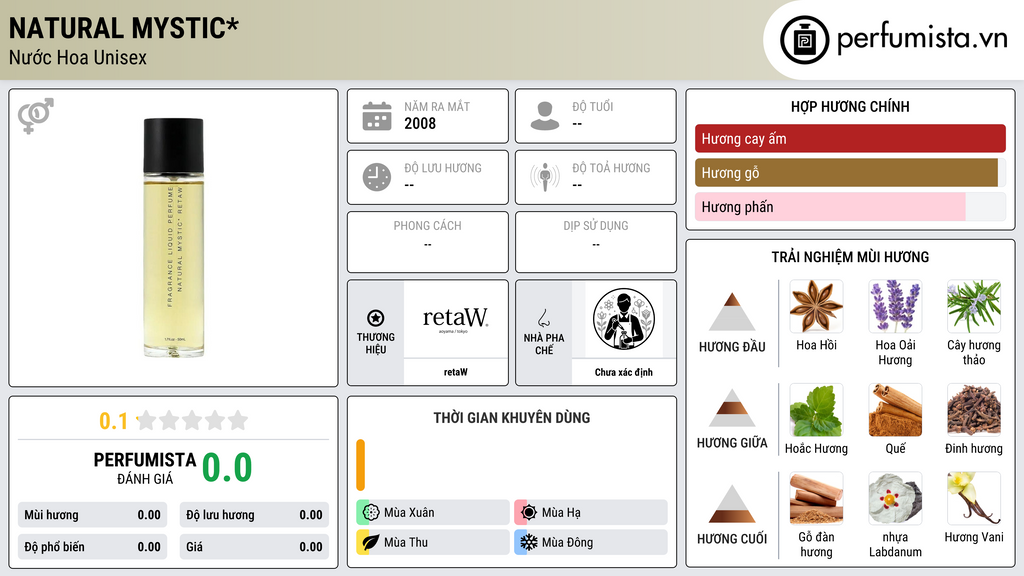Click the Thương hiệu star badge icon

tap(376, 318)
